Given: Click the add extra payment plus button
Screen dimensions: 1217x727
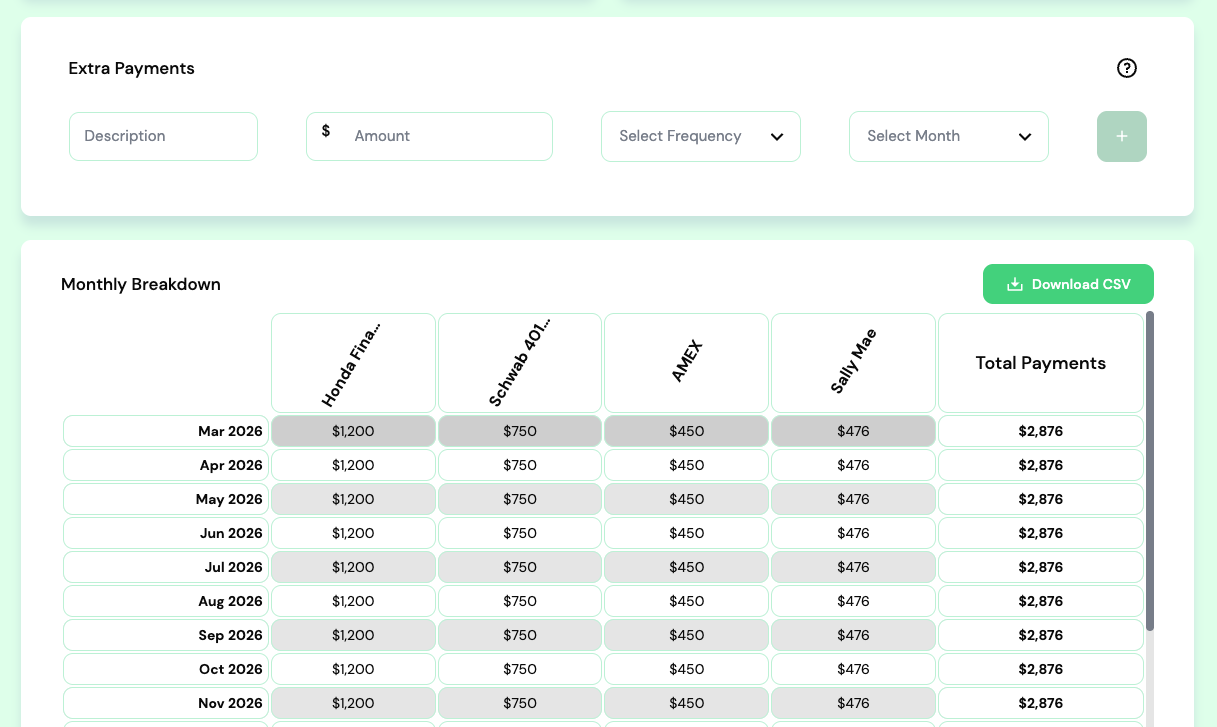Looking at the screenshot, I should pos(1122,136).
